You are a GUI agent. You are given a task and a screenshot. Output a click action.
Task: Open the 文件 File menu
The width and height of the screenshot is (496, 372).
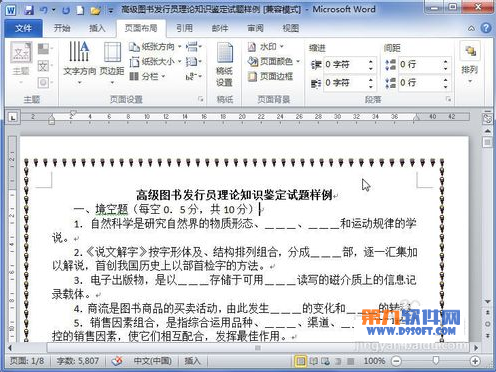pyautogui.click(x=23, y=28)
